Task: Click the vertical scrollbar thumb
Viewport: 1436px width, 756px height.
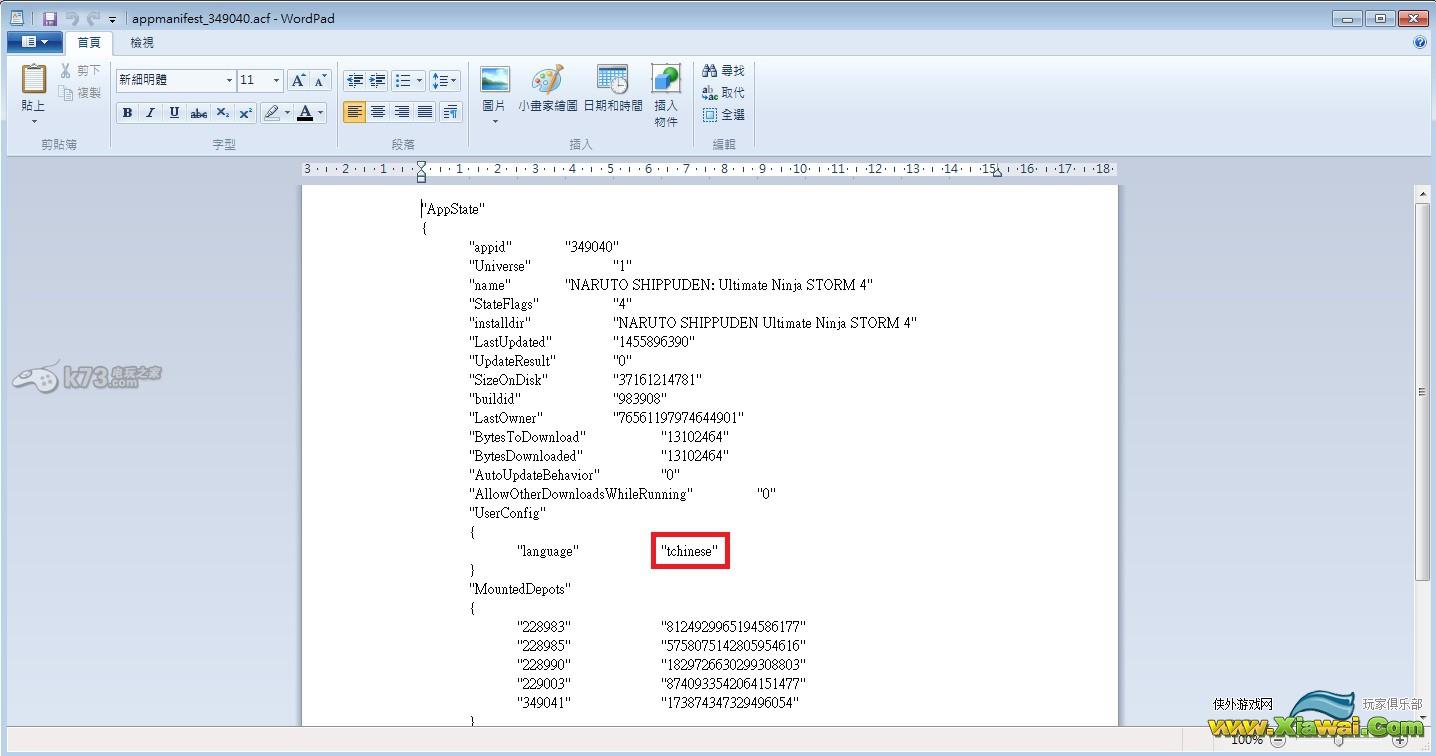Action: point(1422,391)
